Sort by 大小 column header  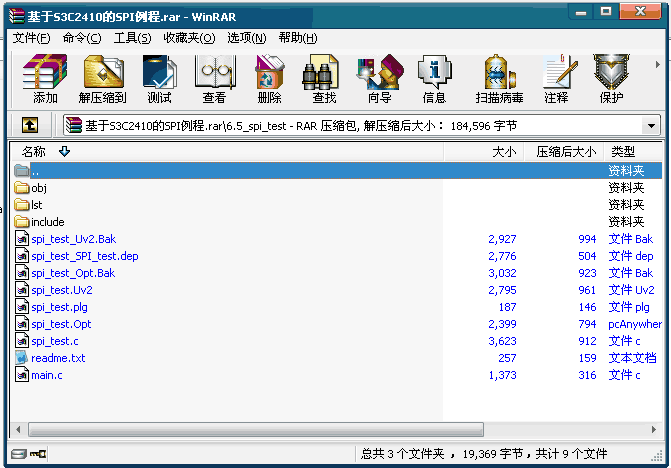[x=483, y=151]
